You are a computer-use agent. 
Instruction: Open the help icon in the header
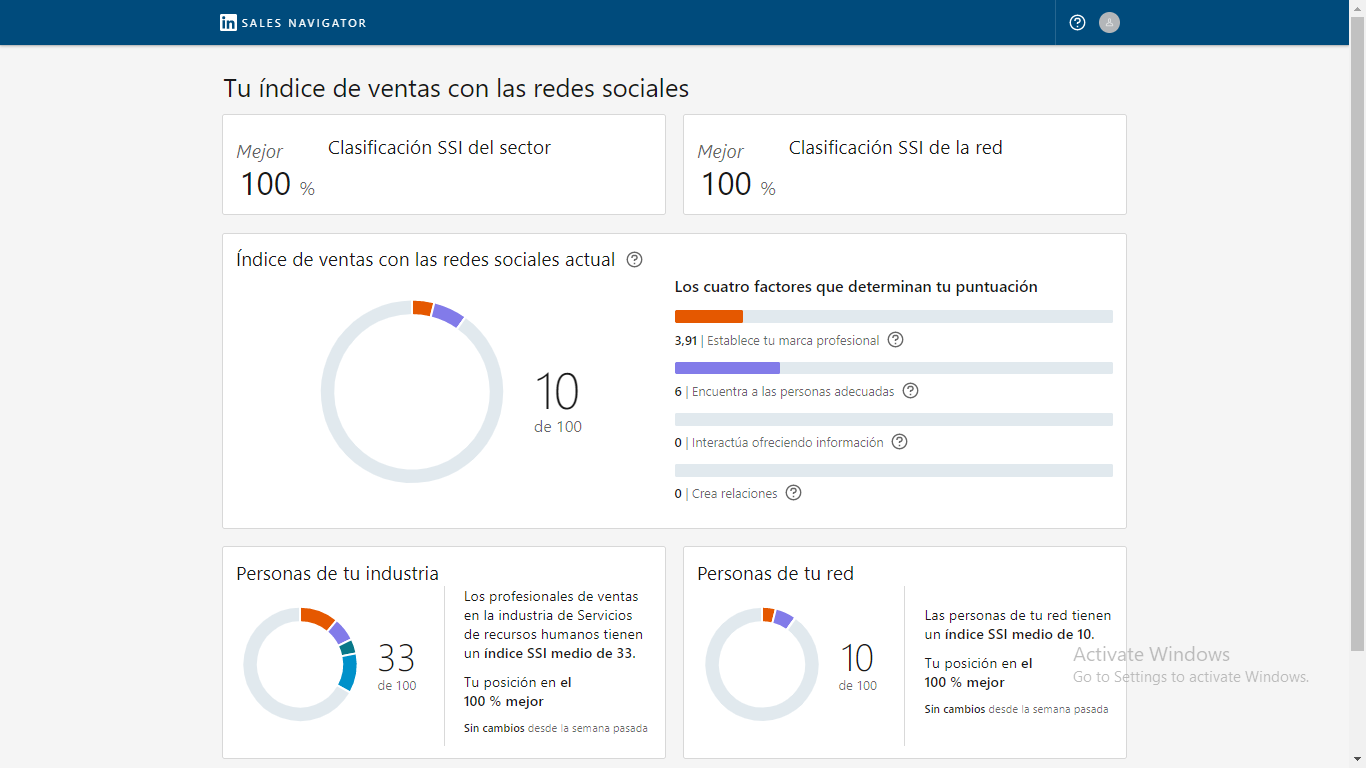pos(1077,22)
